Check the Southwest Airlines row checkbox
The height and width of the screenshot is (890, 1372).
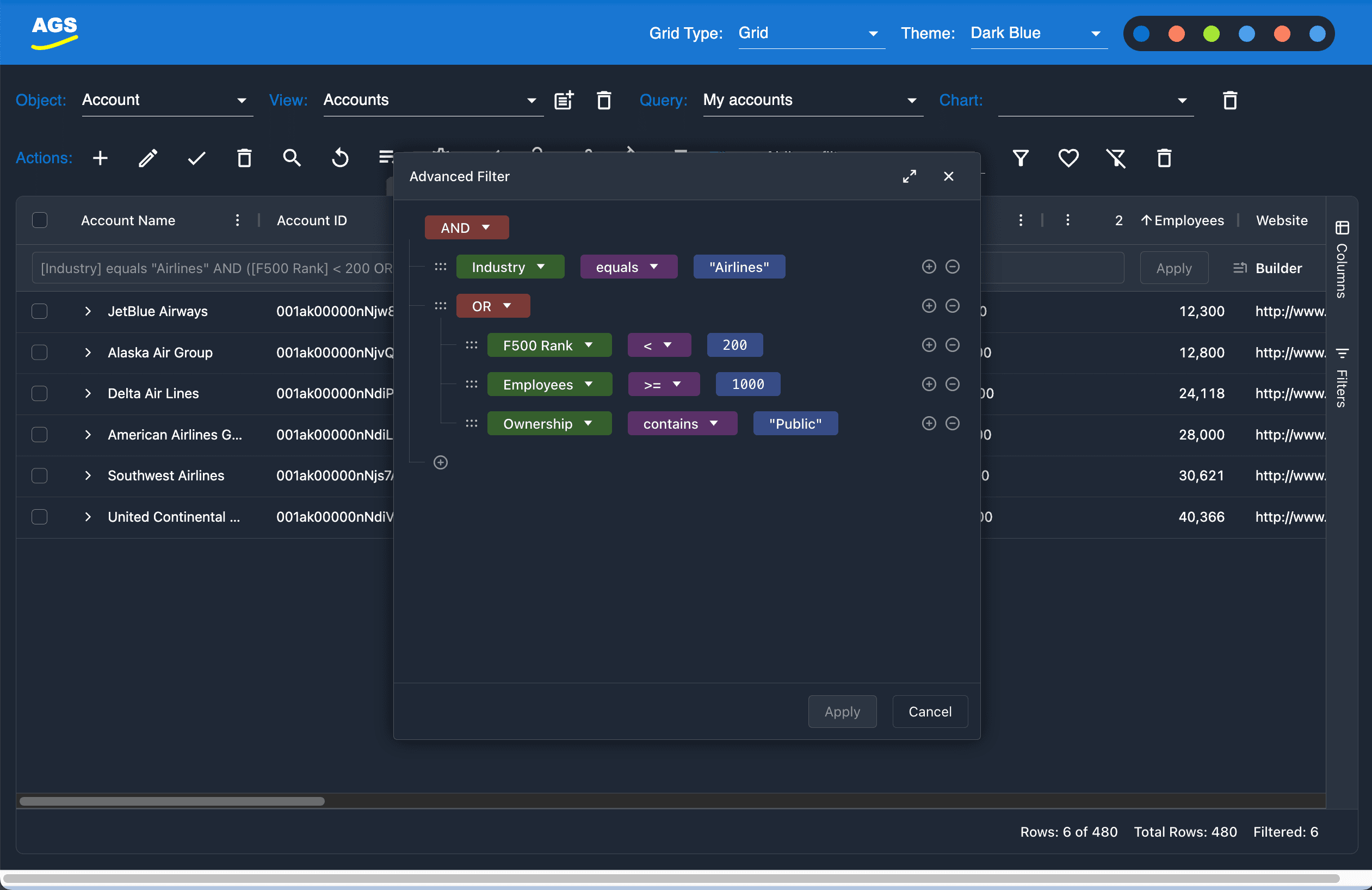click(40, 476)
